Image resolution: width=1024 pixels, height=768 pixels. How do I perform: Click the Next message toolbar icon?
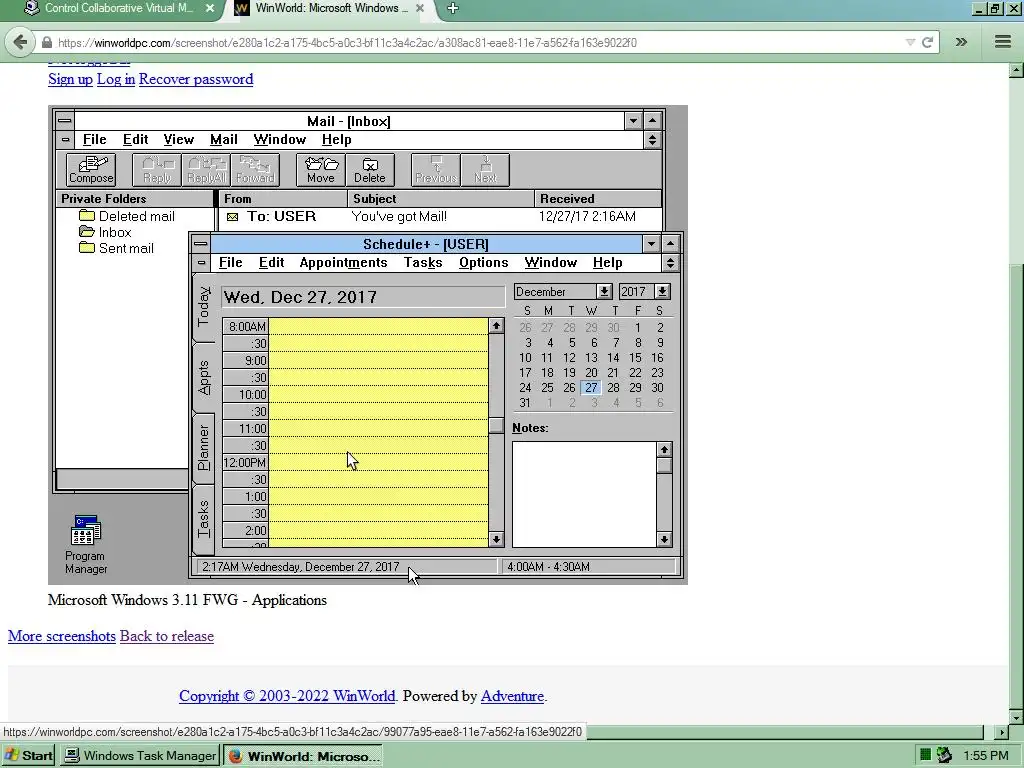pyautogui.click(x=485, y=170)
